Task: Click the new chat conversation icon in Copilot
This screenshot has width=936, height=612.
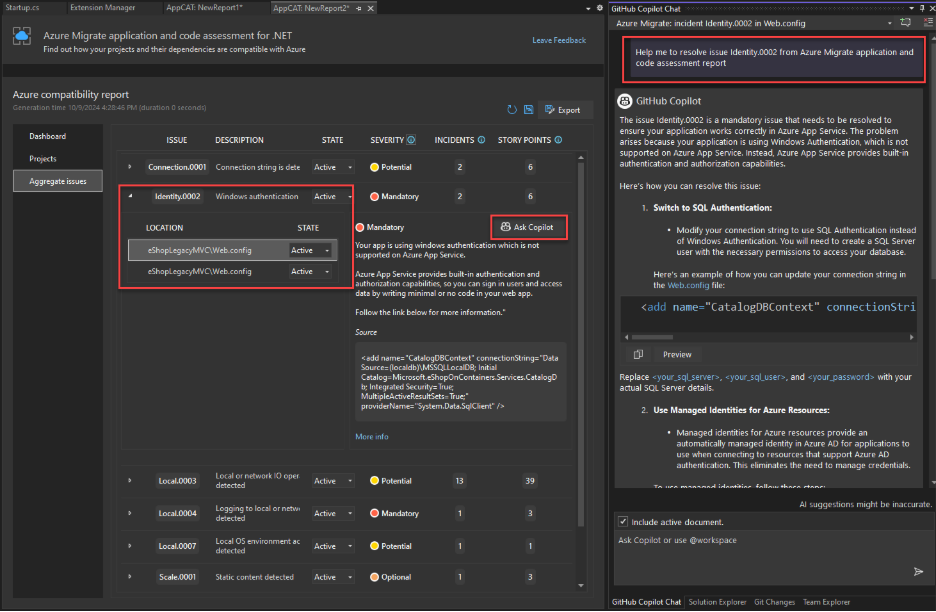Action: tap(906, 22)
